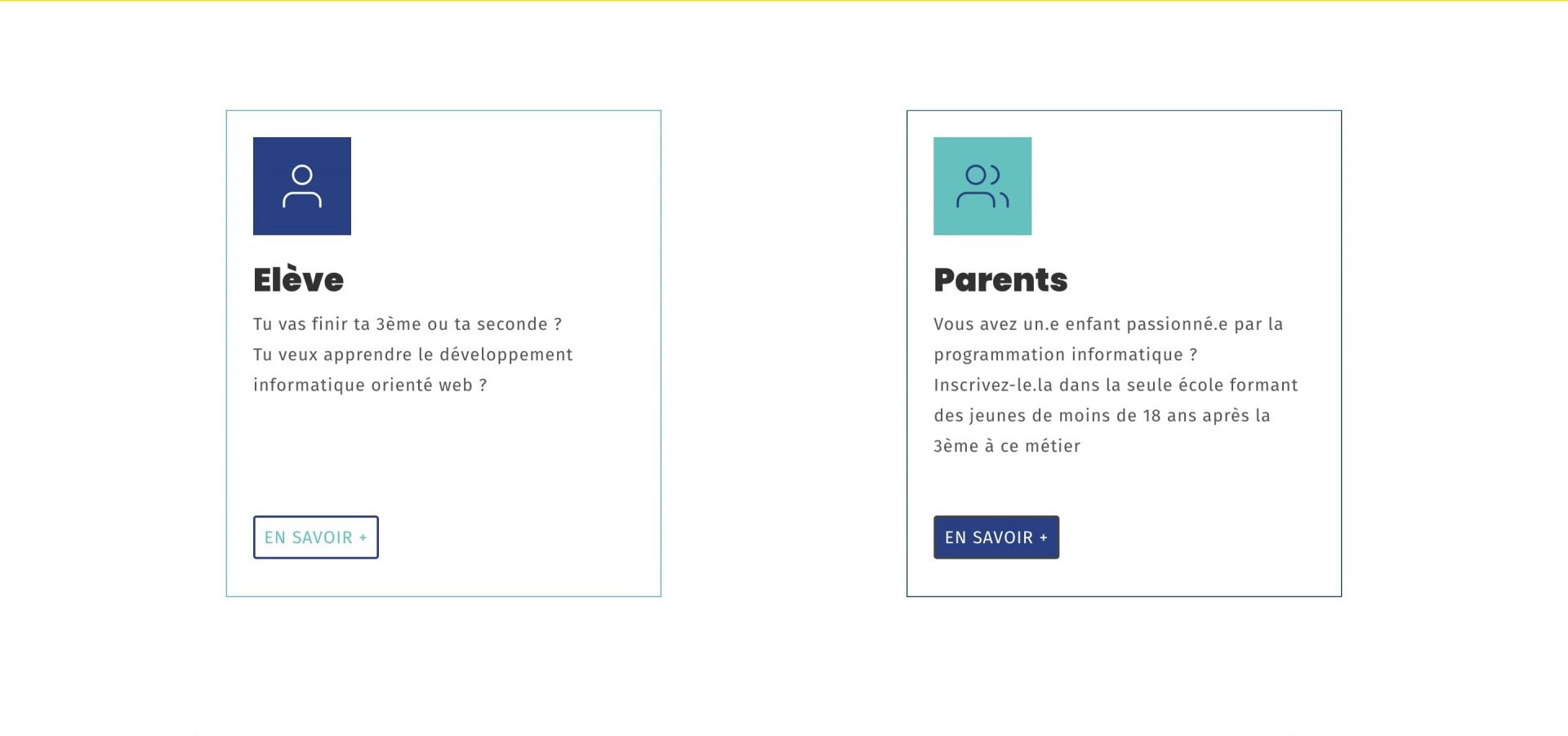Open the outlined EN SAVOIR + button under Elève
The height and width of the screenshot is (736, 1568).
pyautogui.click(x=315, y=538)
